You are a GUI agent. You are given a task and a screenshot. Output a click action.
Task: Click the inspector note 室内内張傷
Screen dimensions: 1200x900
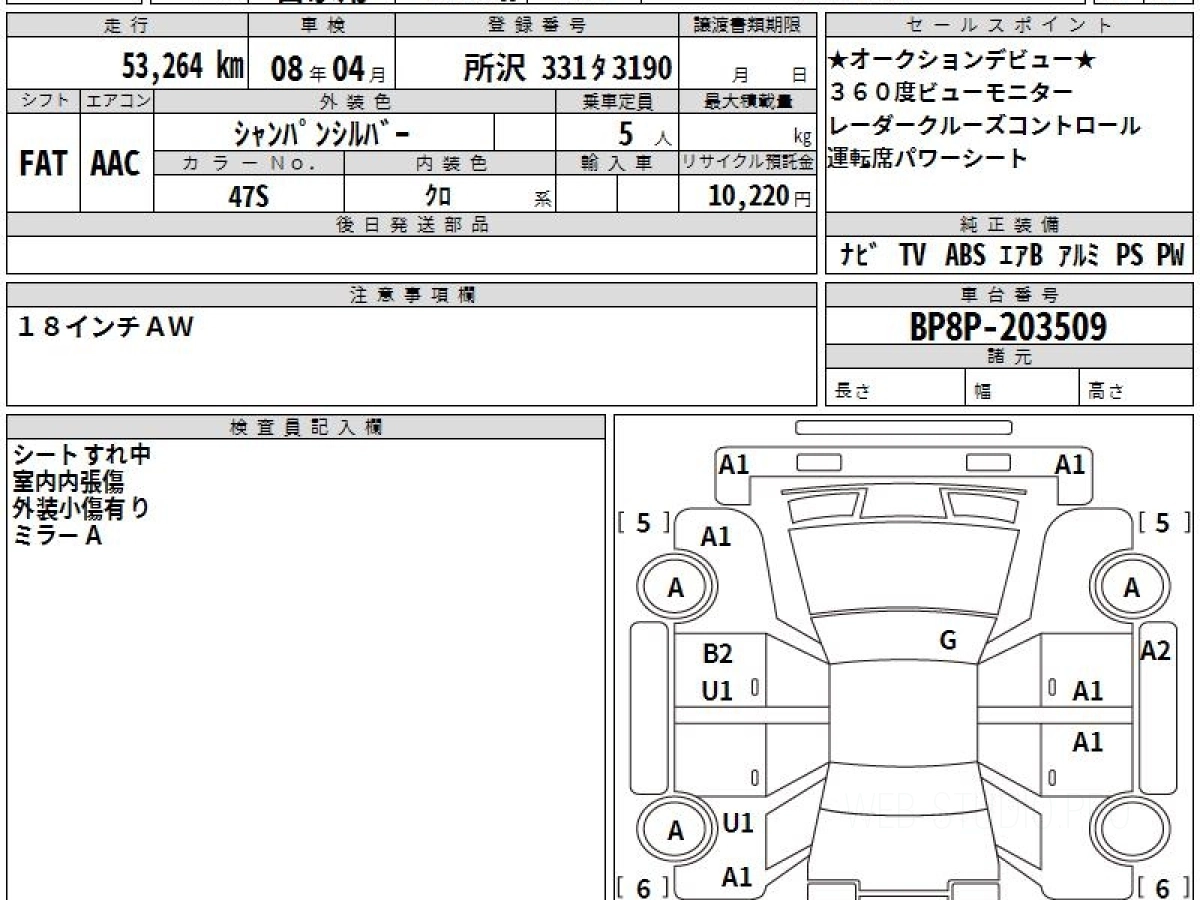coord(68,481)
